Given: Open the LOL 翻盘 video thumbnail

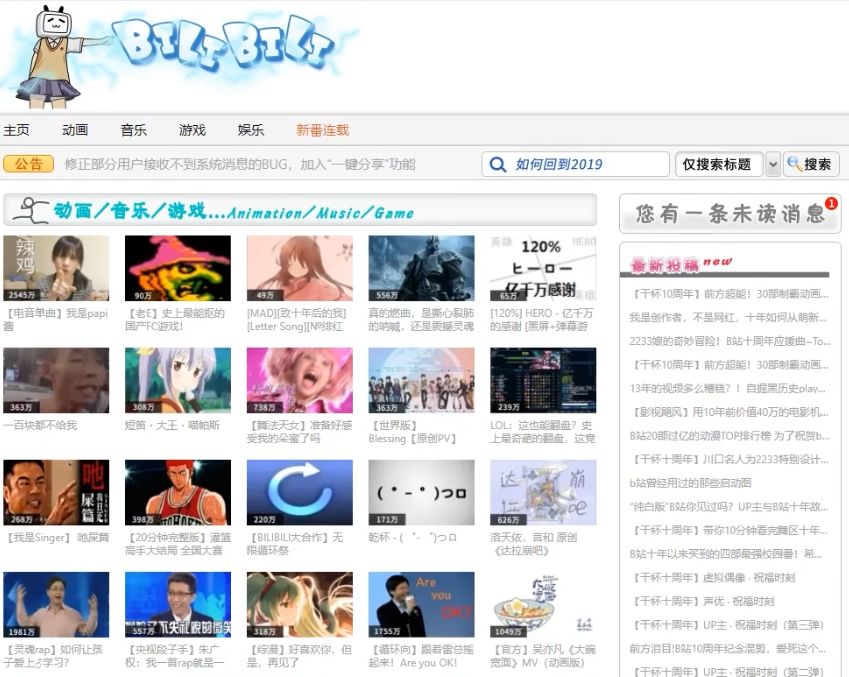Looking at the screenshot, I should click(543, 380).
